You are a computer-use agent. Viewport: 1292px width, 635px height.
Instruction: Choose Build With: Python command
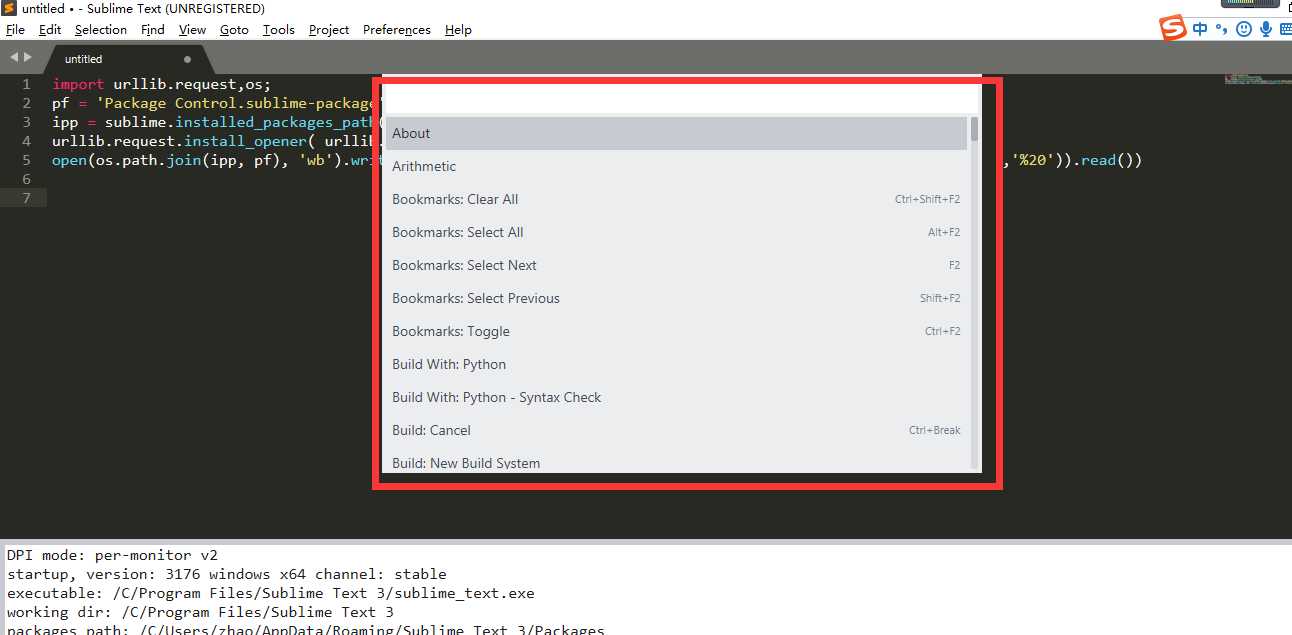pos(676,364)
